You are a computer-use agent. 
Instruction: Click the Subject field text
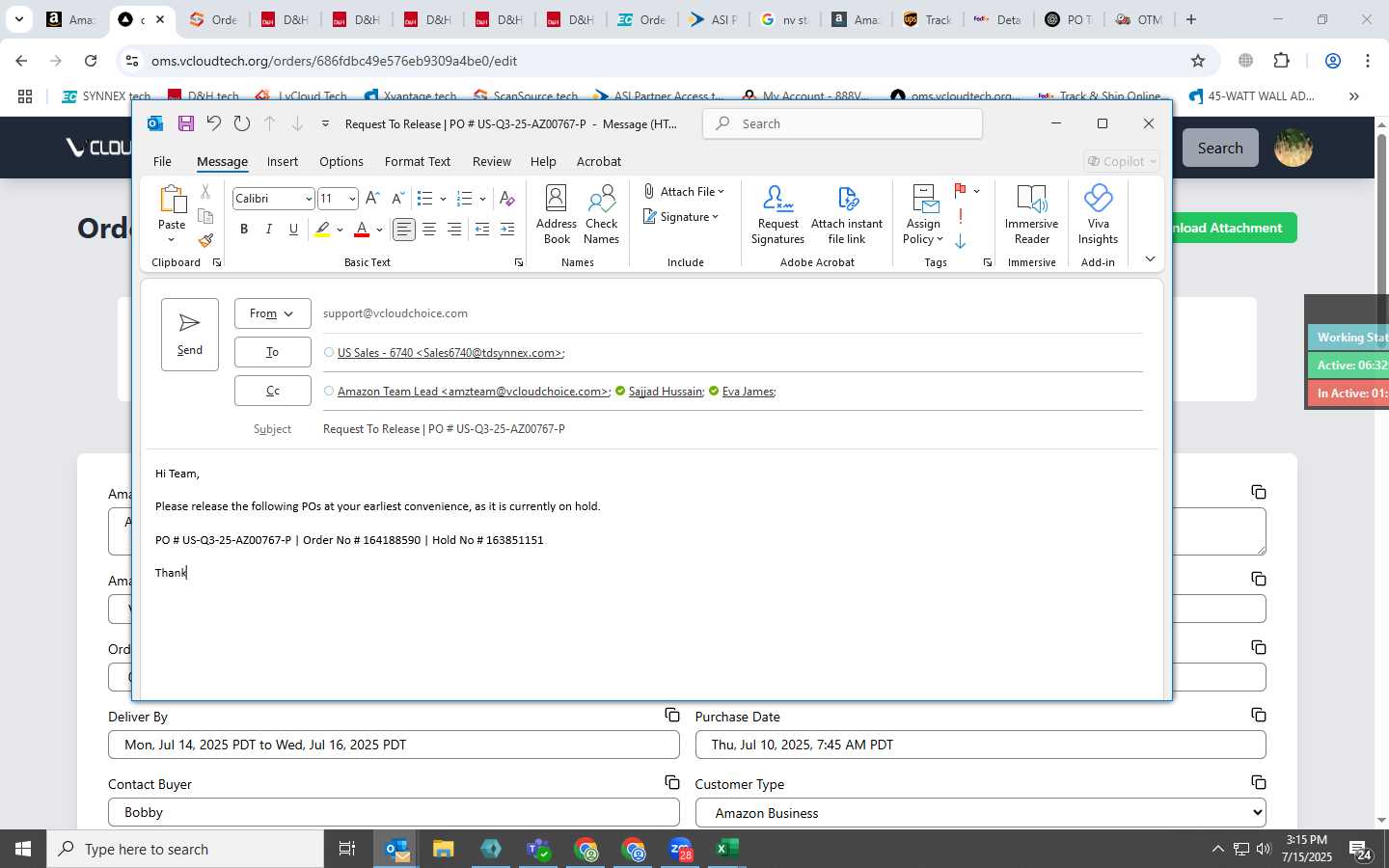pyautogui.click(x=444, y=428)
